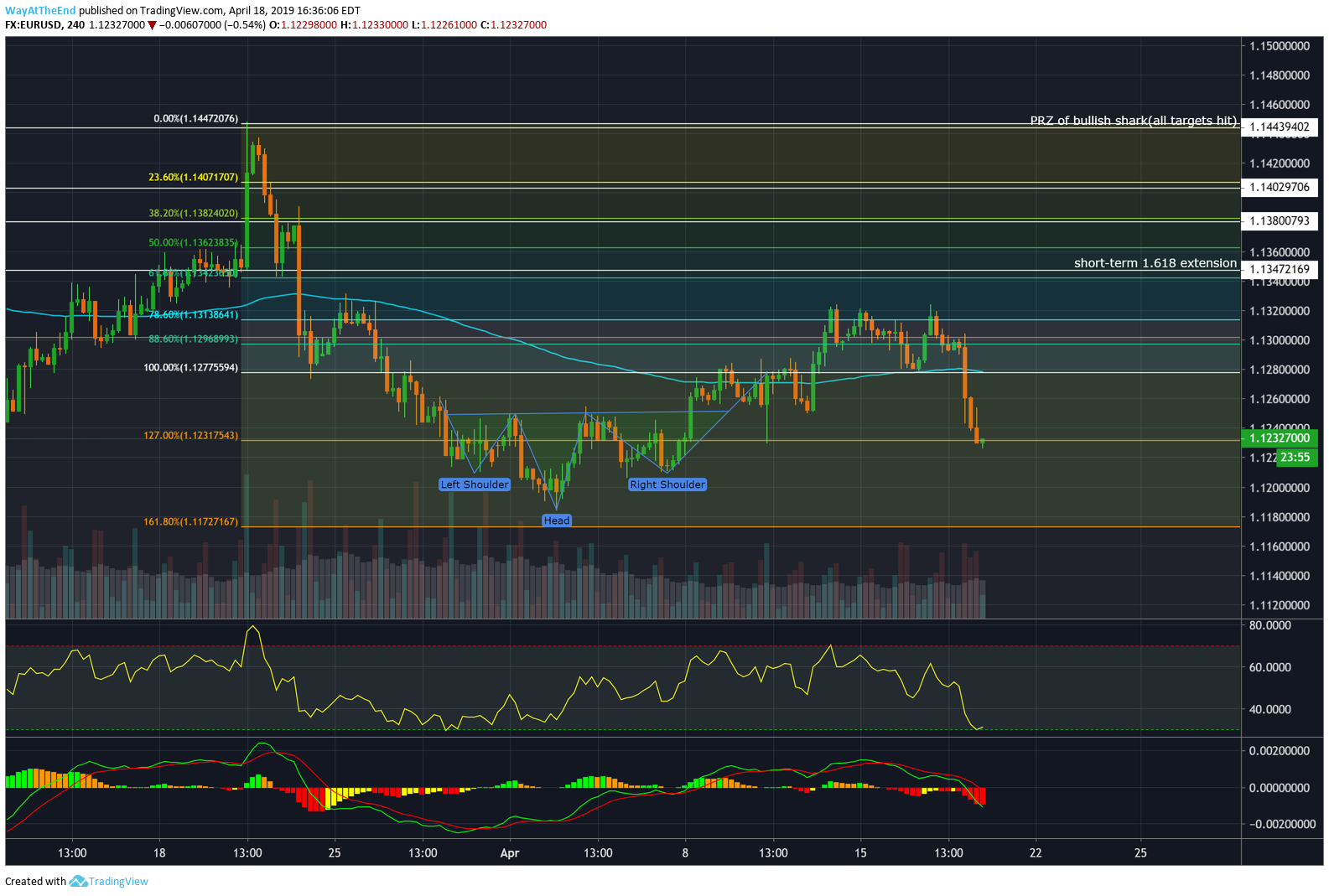Select the 0.00%(1.14472076) Fibonacci label
This screenshot has height=896, width=1329.
point(196,119)
